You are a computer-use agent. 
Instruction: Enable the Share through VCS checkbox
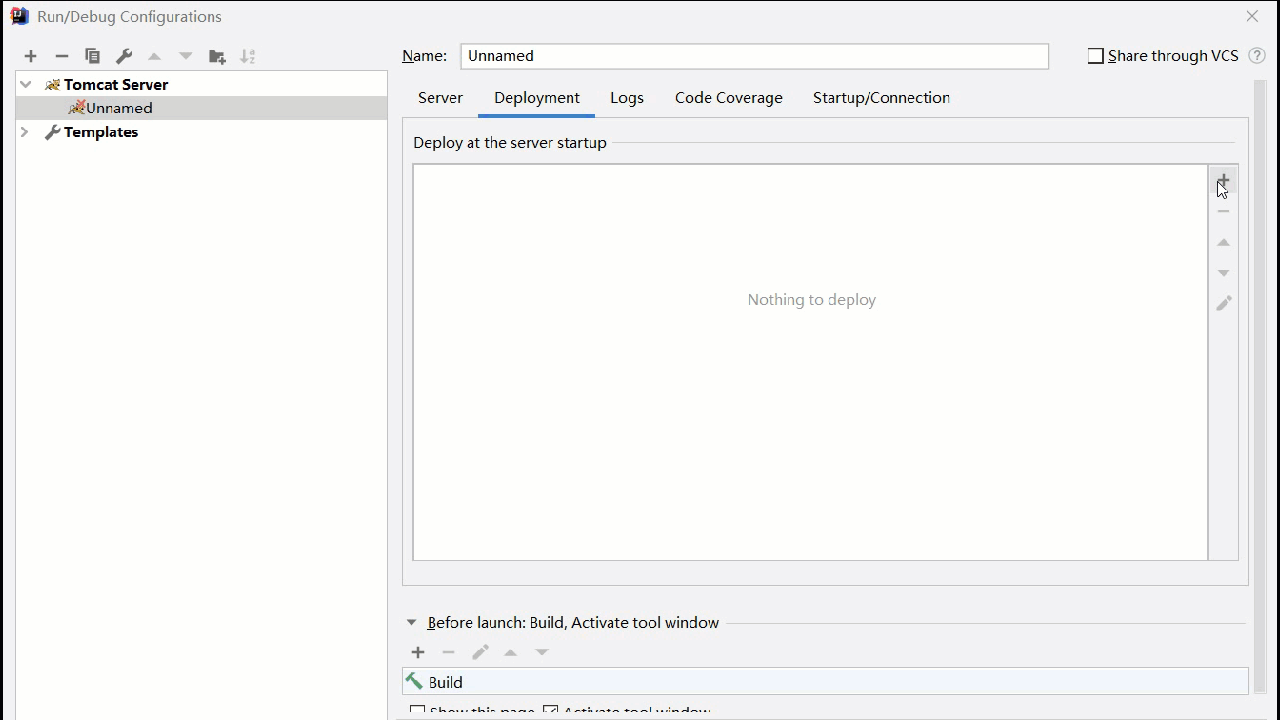1096,56
